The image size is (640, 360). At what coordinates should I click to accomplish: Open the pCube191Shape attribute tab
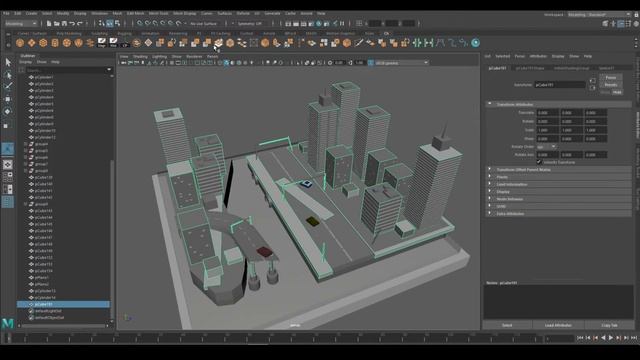530,68
